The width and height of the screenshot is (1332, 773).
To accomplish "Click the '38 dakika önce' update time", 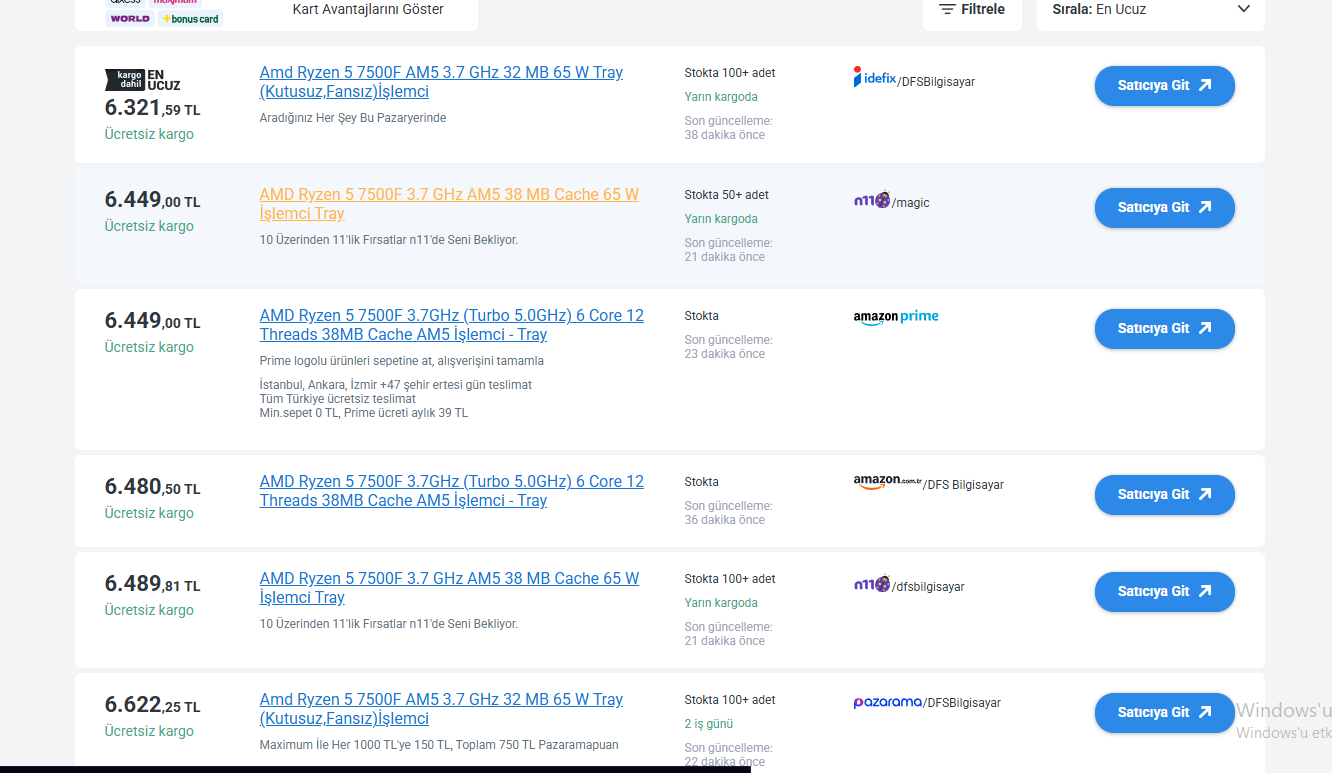I will click(x=725, y=135).
